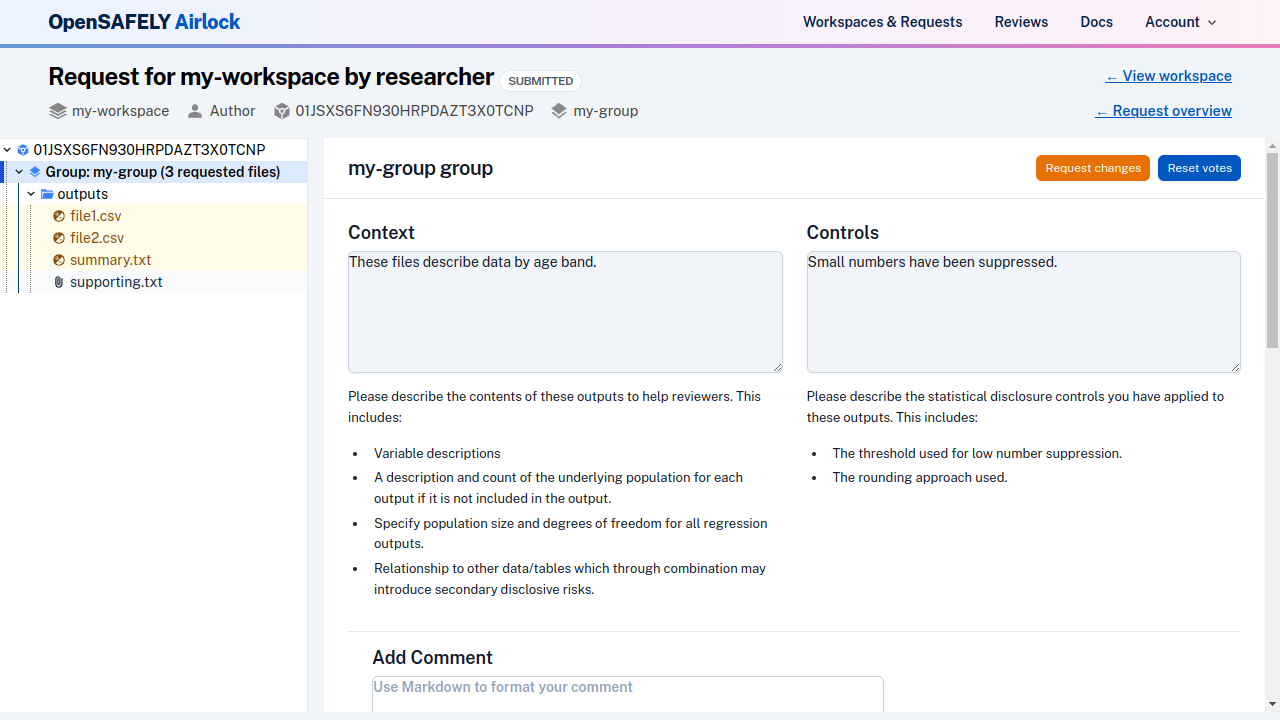Collapse the Group: my-group tree node

[18, 171]
